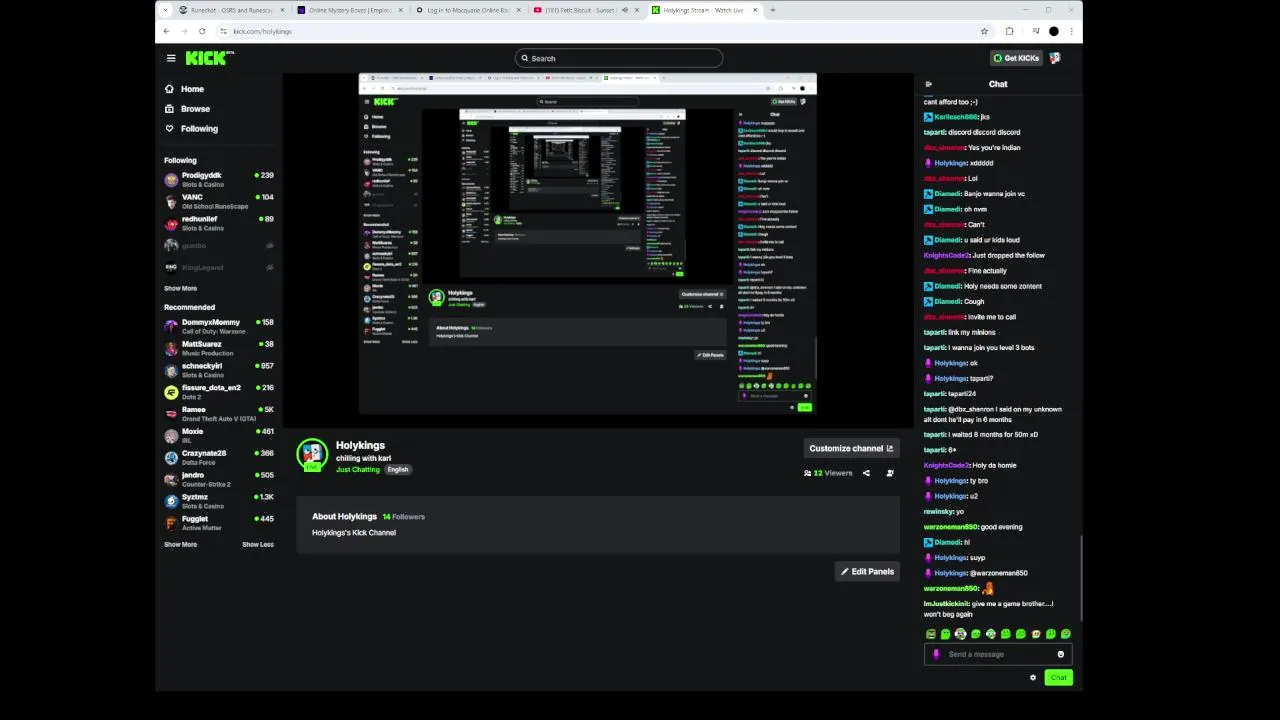The height and width of the screenshot is (720, 1280).
Task: Mute the Petit Biscuit tab audio
Action: [625, 10]
